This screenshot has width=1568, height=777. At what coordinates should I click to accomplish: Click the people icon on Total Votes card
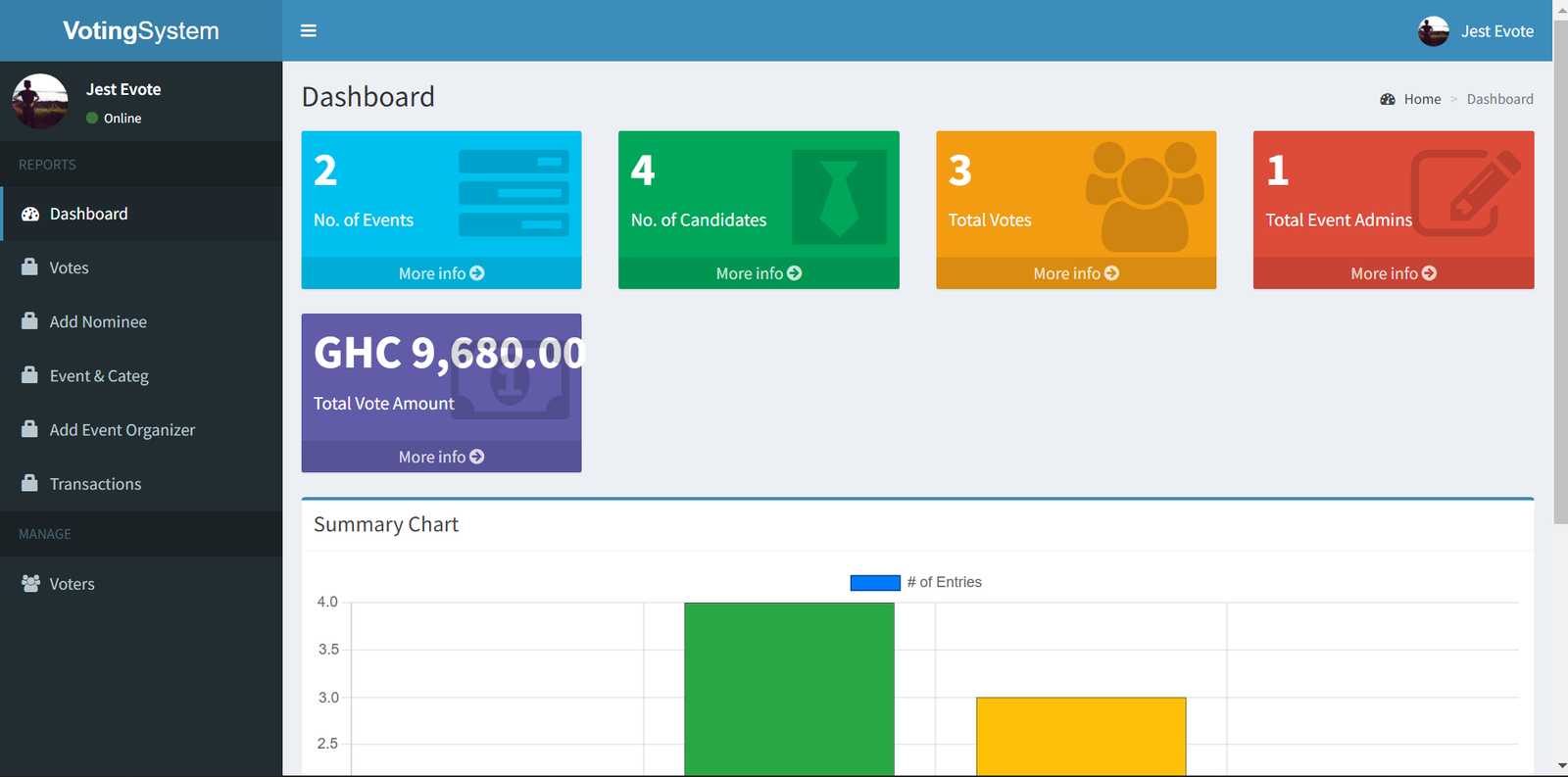coord(1144,195)
